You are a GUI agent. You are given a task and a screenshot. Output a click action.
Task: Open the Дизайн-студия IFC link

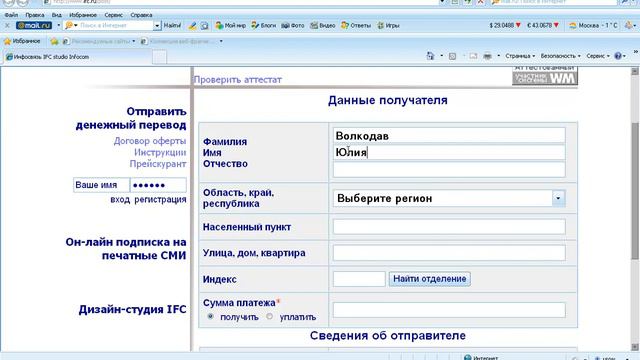point(133,309)
